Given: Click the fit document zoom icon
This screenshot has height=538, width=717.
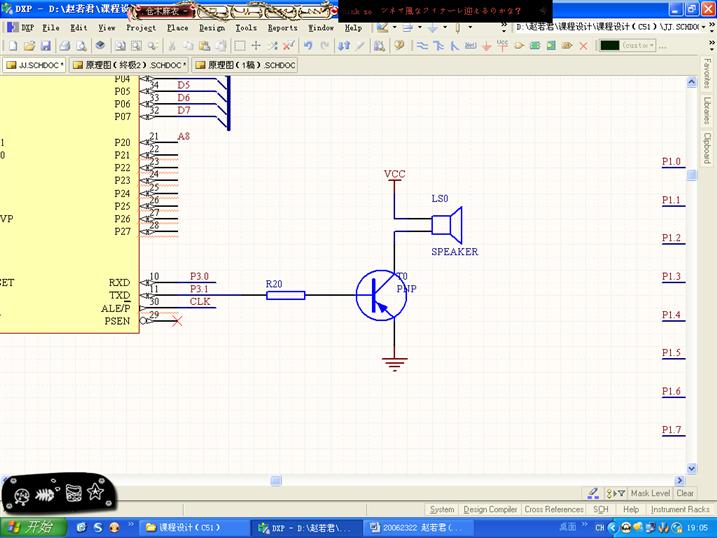Looking at the screenshot, I should 120,46.
